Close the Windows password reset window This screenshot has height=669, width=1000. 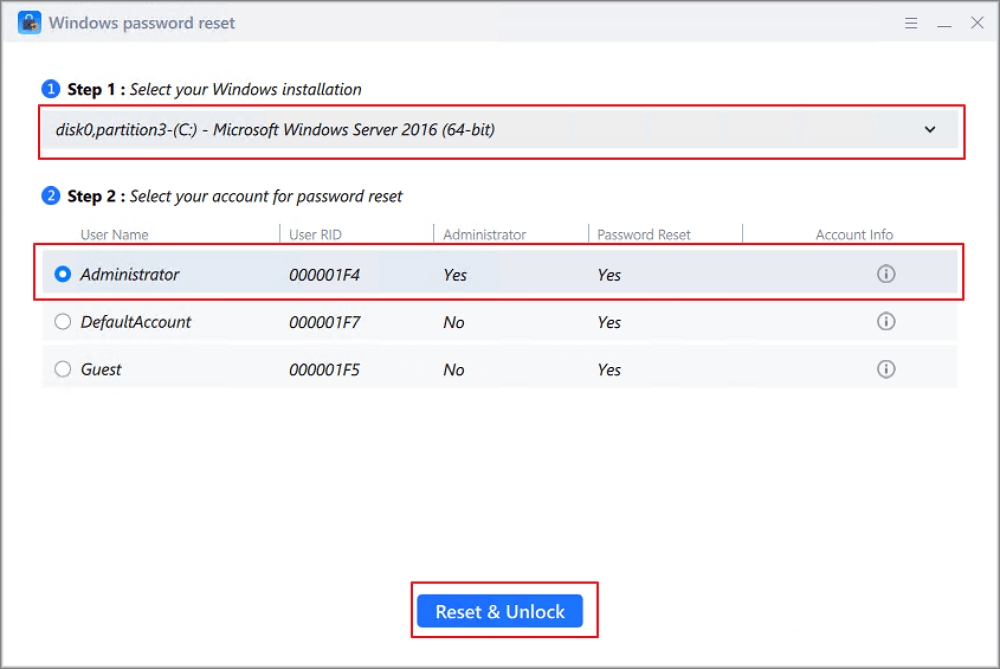(x=977, y=22)
